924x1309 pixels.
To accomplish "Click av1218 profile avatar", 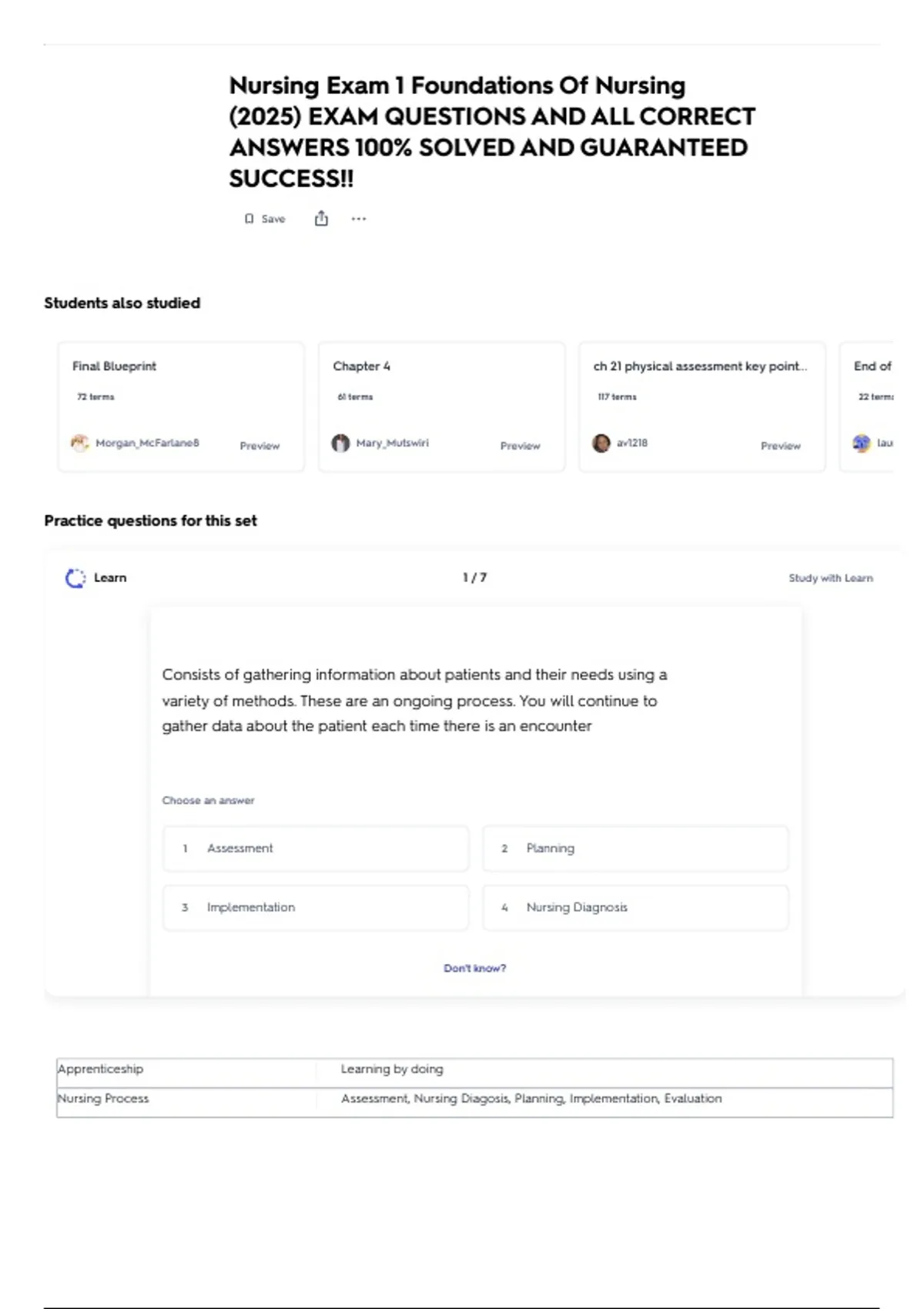I will coord(601,444).
